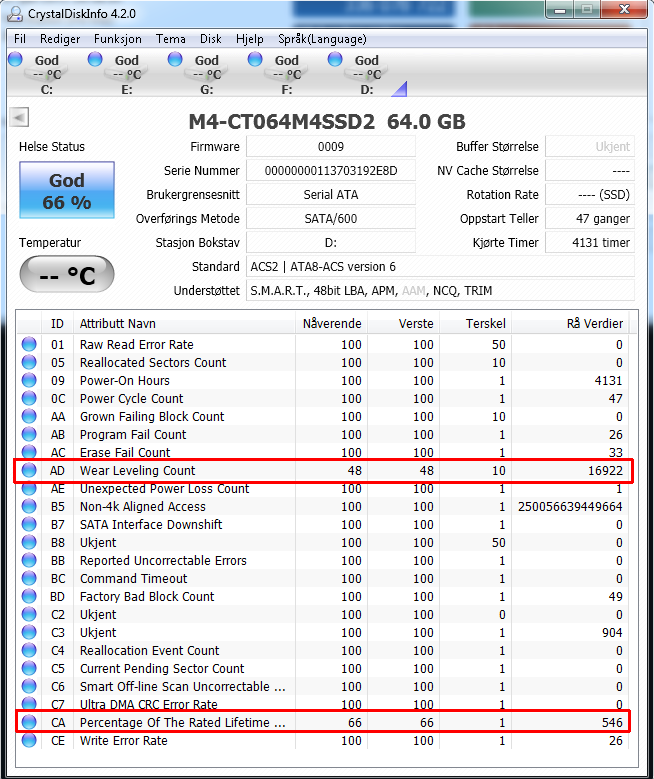Click the Understøttet features field

[440, 291]
